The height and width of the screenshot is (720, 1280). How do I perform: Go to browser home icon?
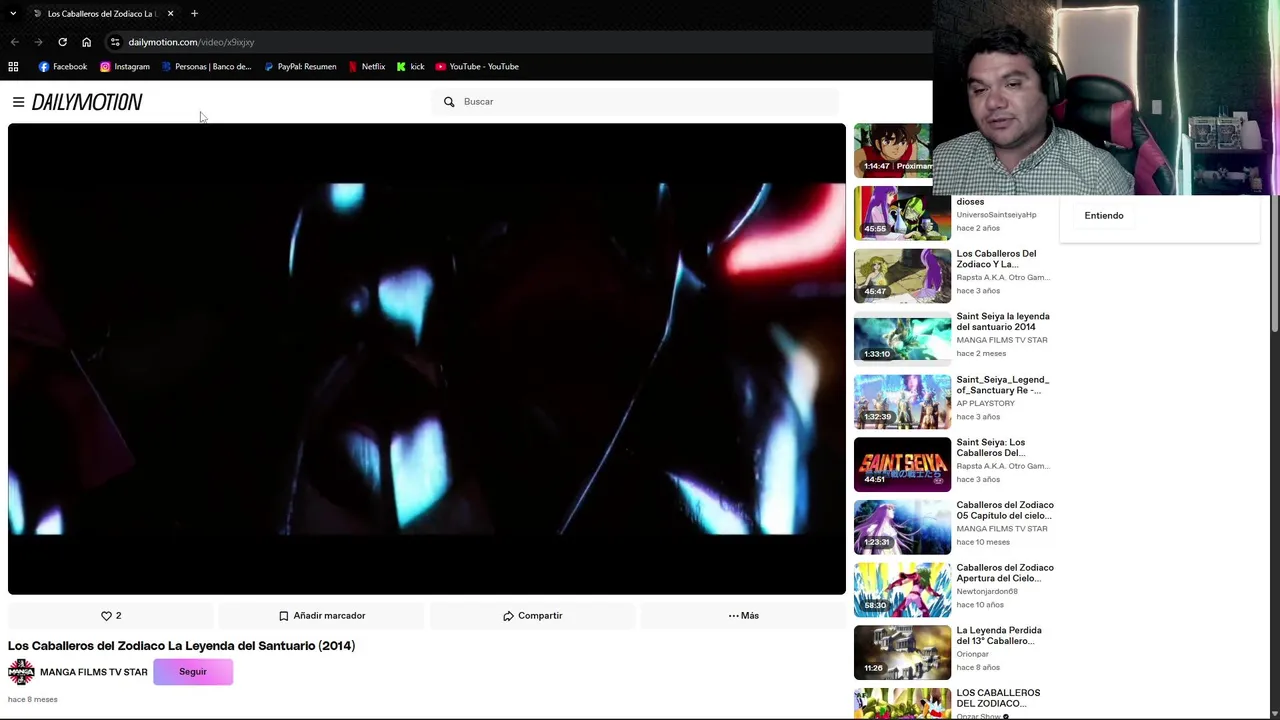coord(86,42)
